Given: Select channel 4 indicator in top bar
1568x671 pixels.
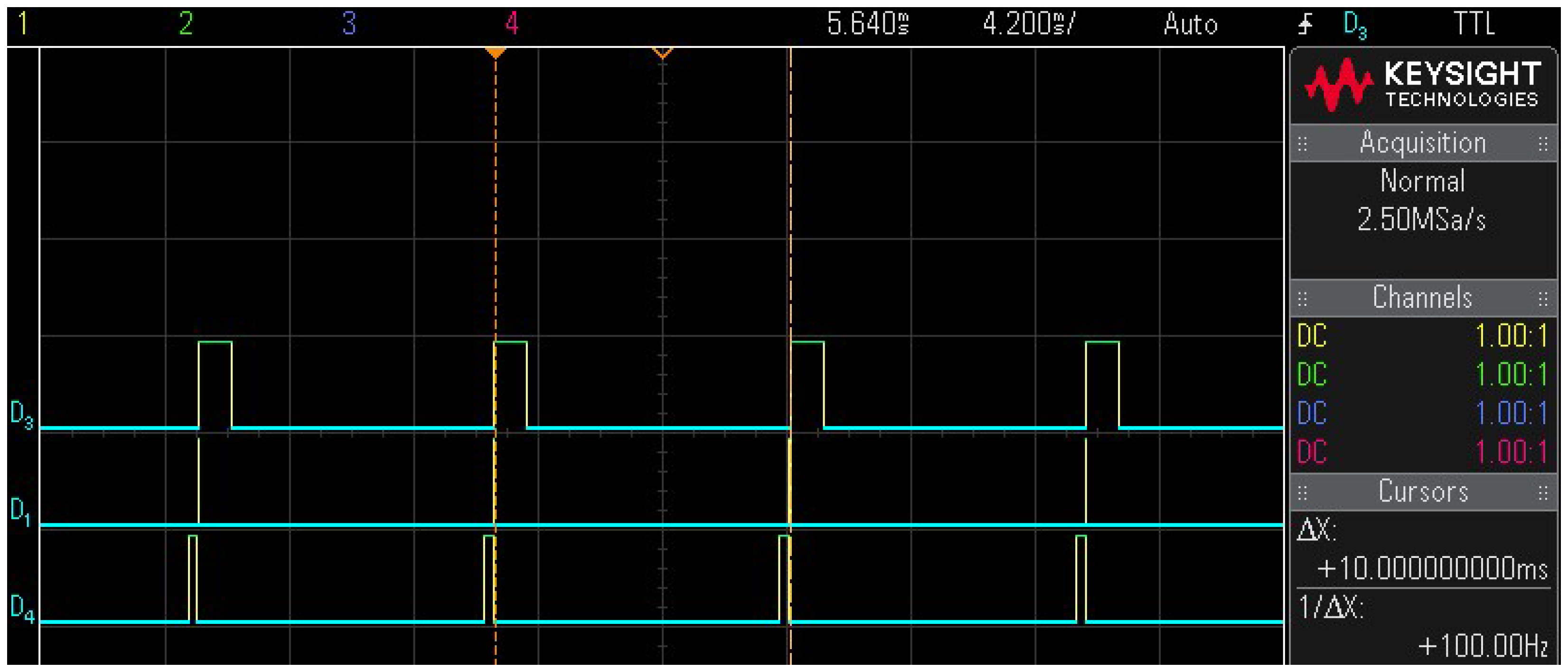Looking at the screenshot, I should coord(512,24).
